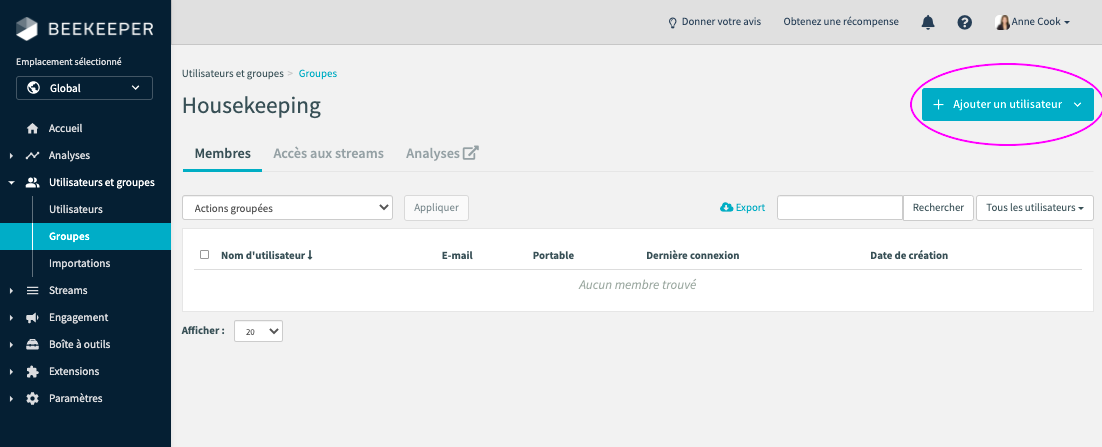Screen dimensions: 1102x447
Task: Click the Analyses chart icon in sidebar
Action: coord(32,156)
